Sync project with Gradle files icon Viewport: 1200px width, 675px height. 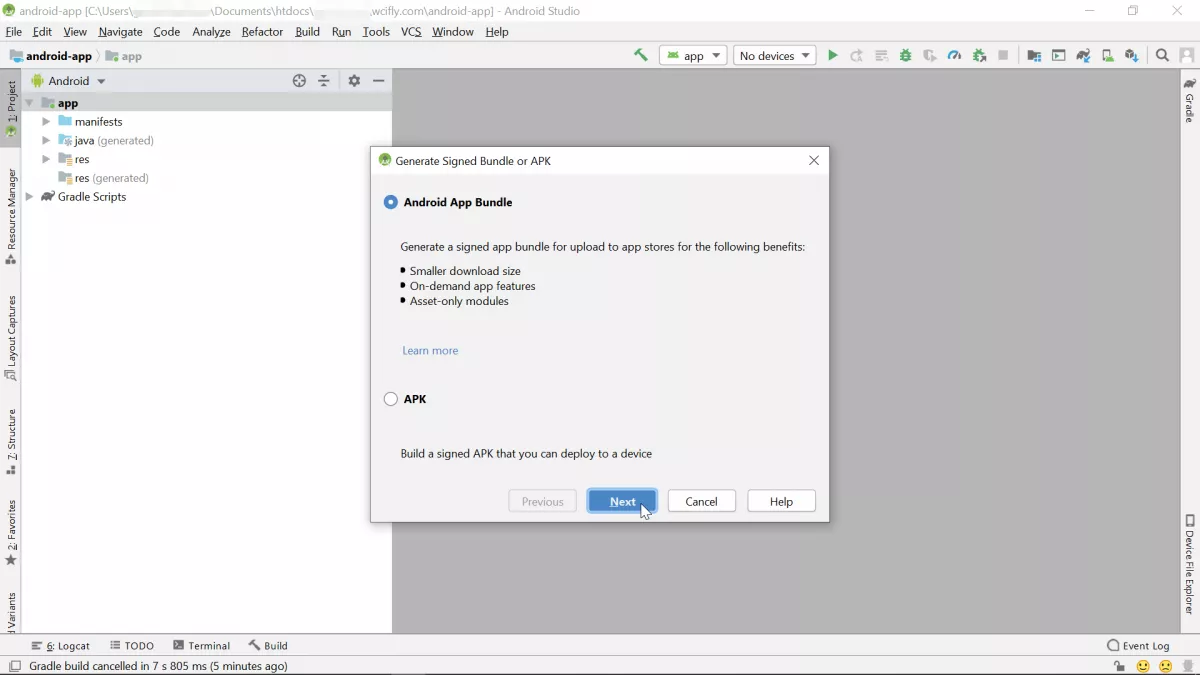pyautogui.click(x=1083, y=56)
